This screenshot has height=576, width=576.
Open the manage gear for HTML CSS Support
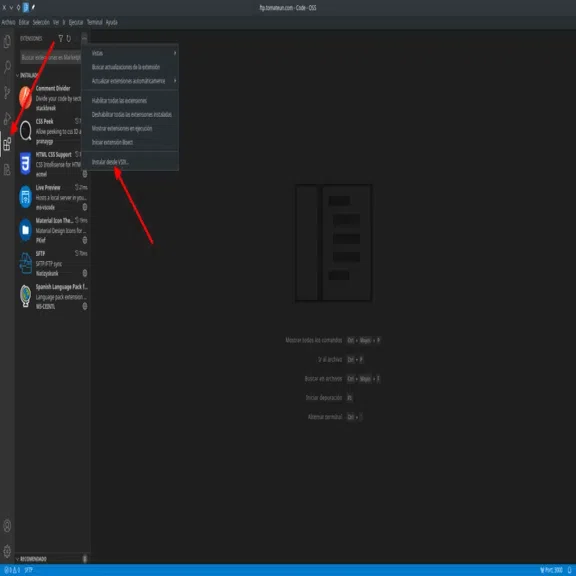(x=85, y=174)
